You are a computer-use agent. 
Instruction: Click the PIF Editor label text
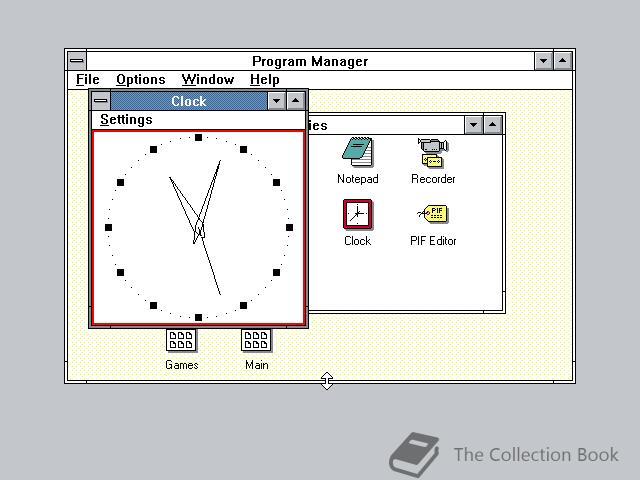(x=433, y=241)
